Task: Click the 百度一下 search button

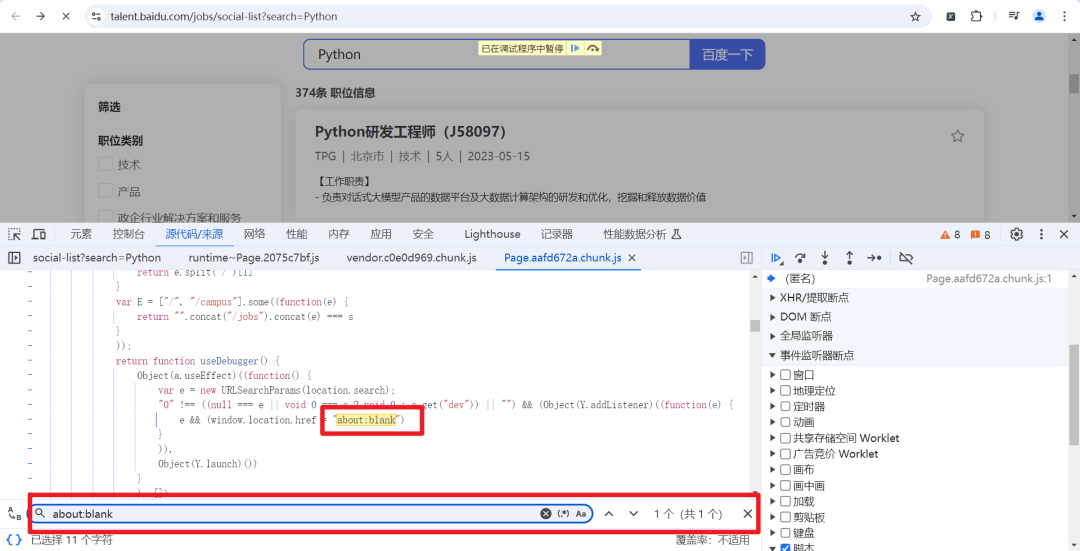Action: click(727, 54)
